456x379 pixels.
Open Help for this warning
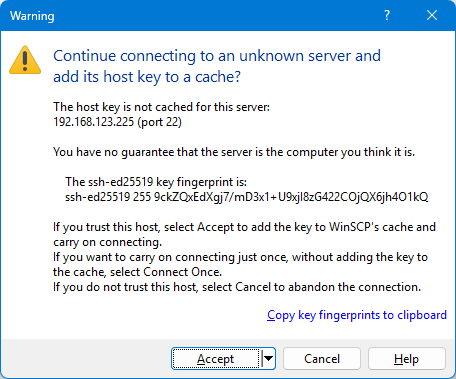coord(407,359)
